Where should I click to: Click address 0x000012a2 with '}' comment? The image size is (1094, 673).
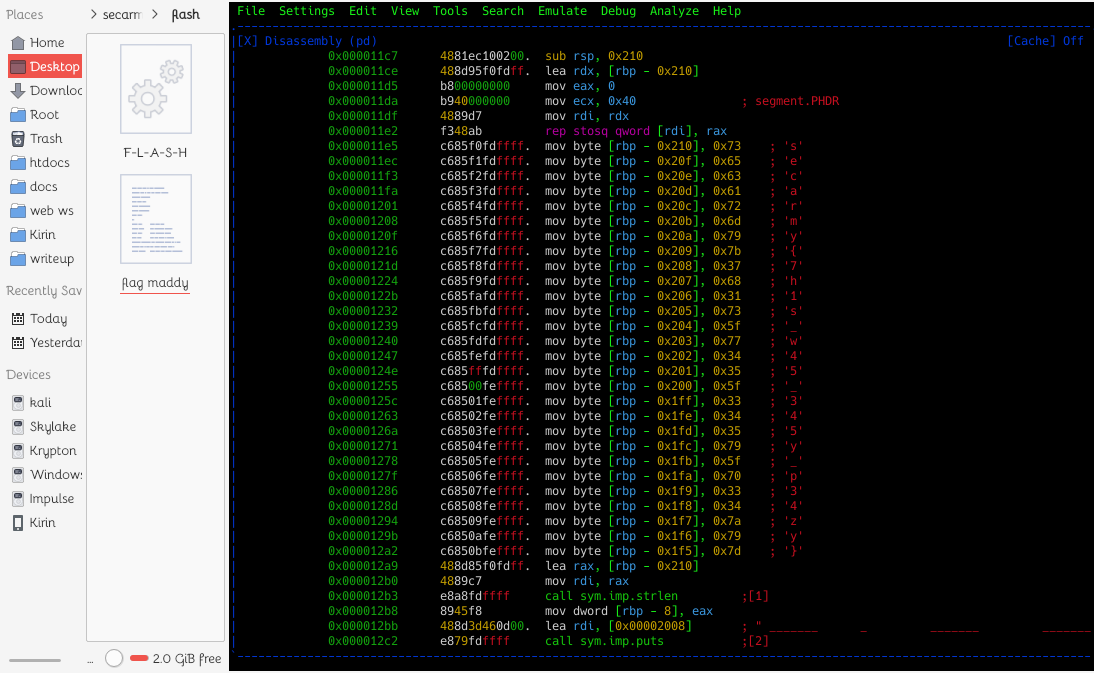coord(363,551)
